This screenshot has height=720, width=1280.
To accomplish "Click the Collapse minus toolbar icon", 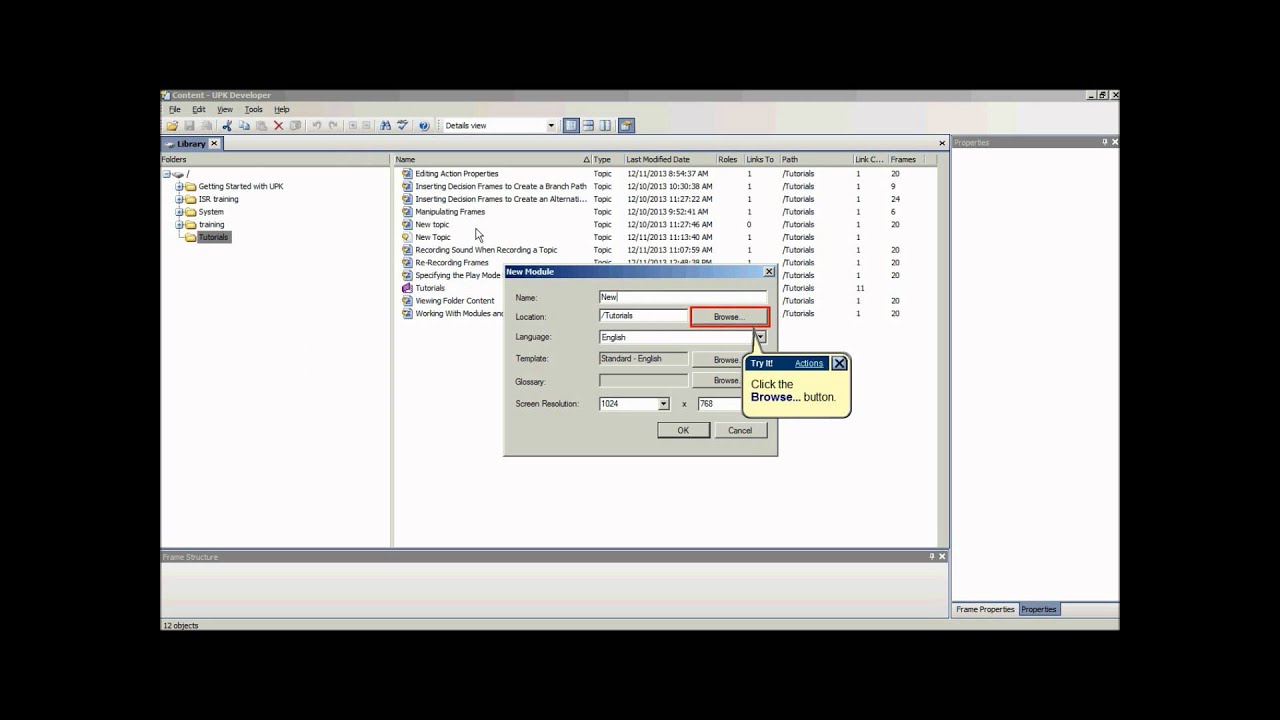I will 366,126.
